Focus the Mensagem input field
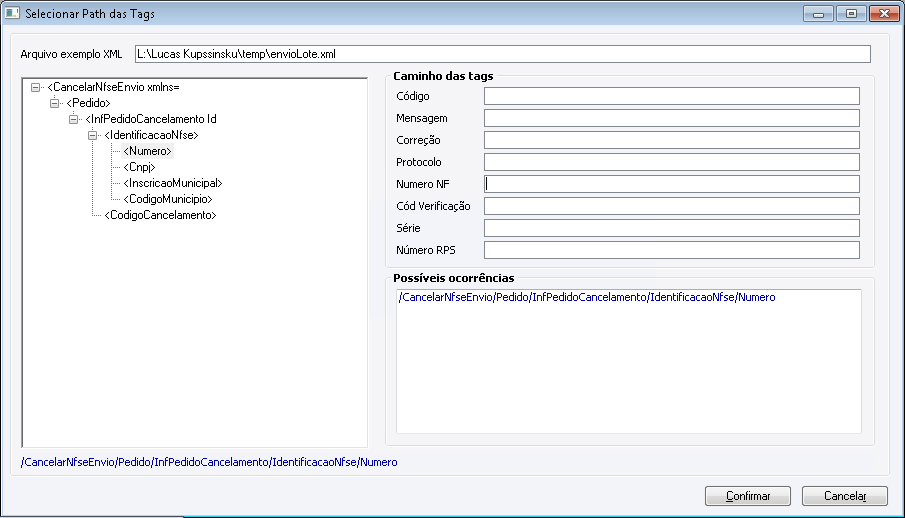This screenshot has width=905, height=518. pos(672,118)
